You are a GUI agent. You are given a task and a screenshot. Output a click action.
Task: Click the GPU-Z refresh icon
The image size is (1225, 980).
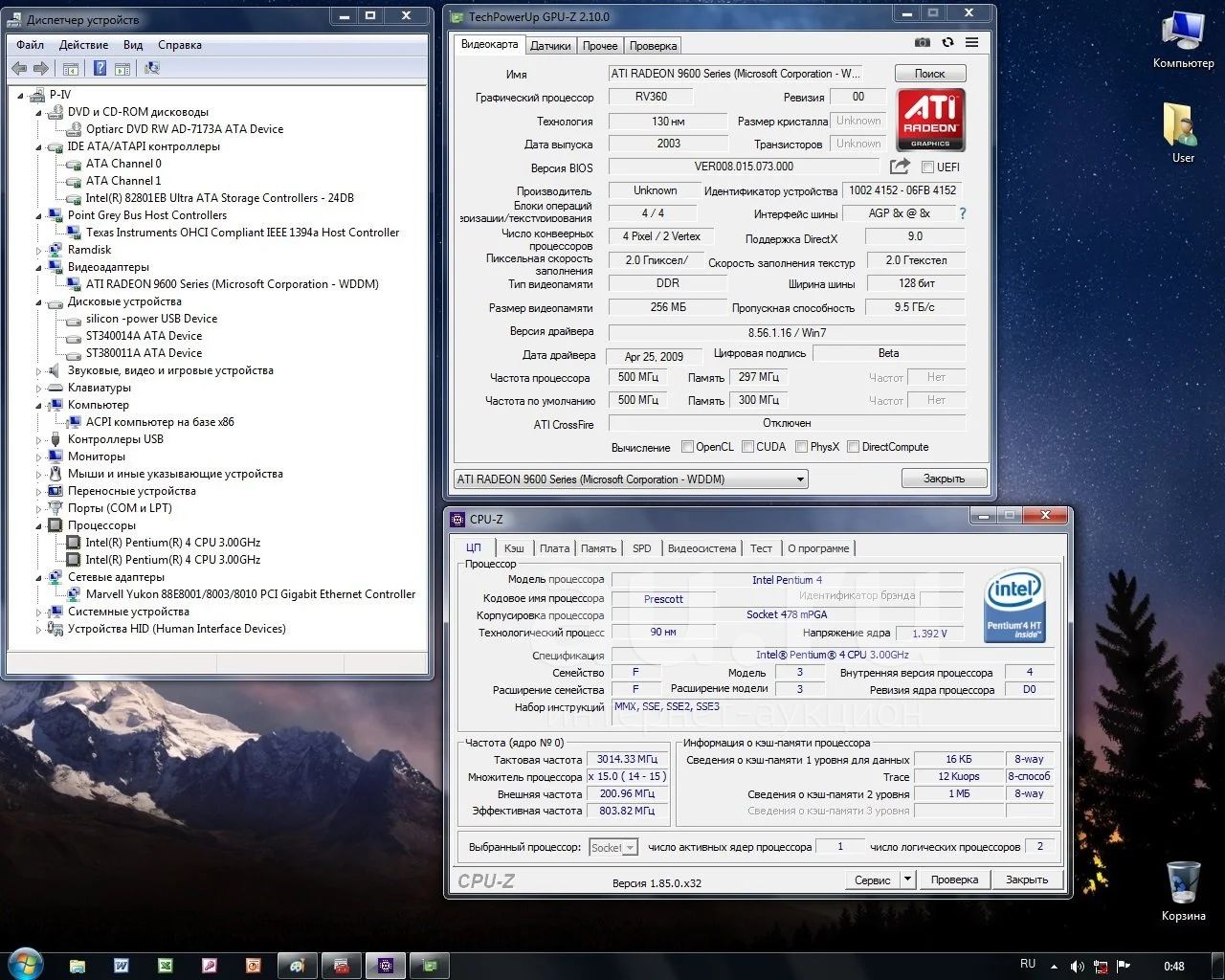coord(947,42)
